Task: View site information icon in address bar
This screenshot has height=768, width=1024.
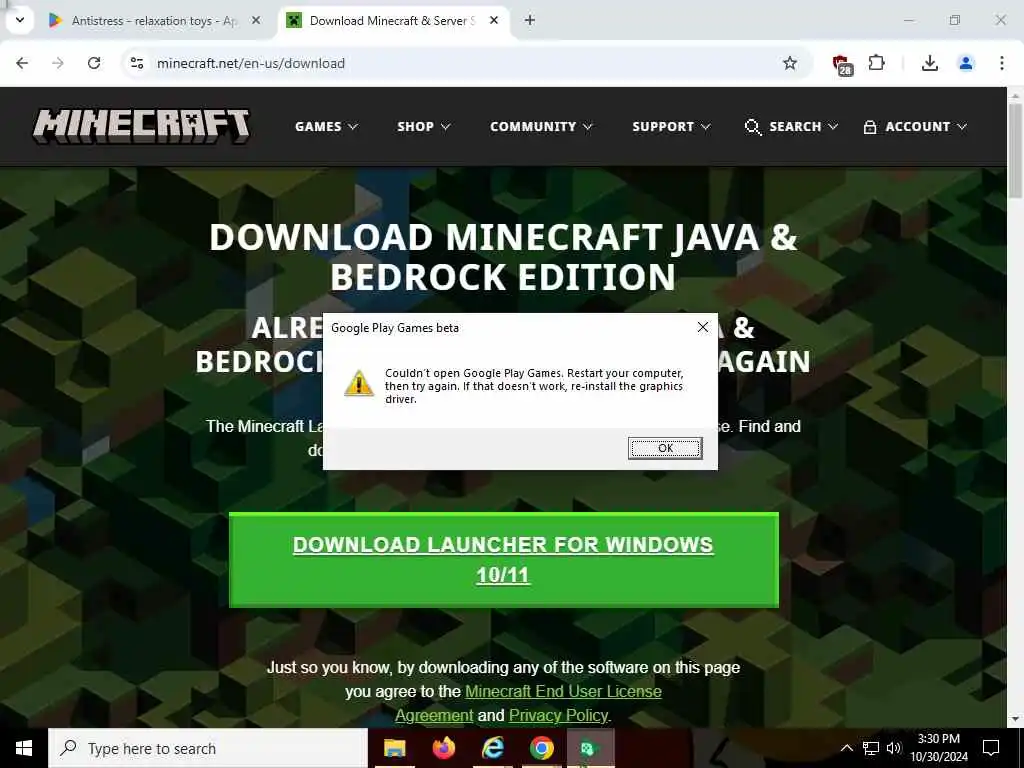Action: (137, 63)
